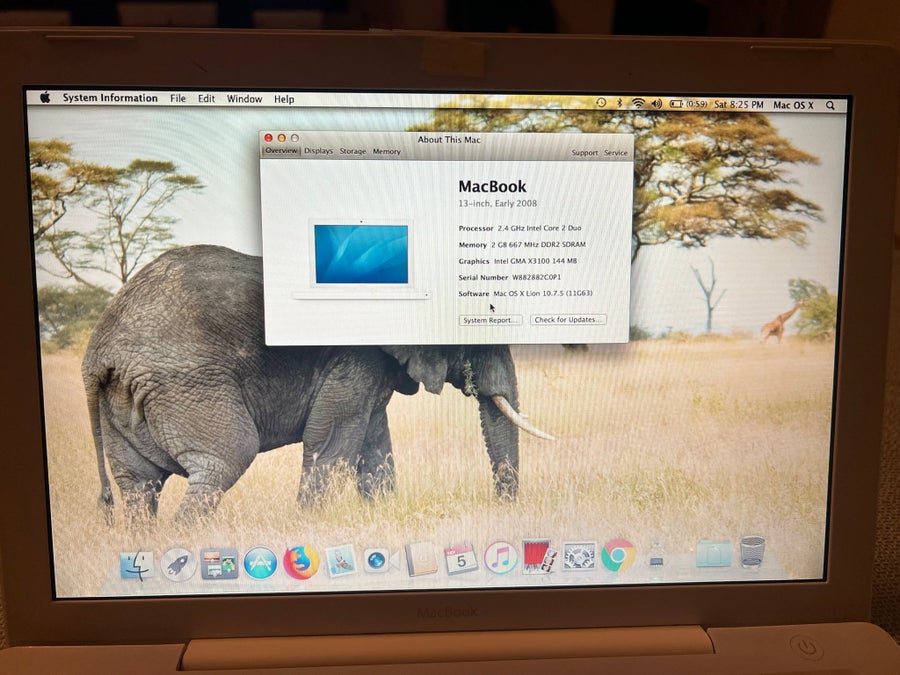The height and width of the screenshot is (675, 900).
Task: Open the File menu
Action: pyautogui.click(x=178, y=98)
